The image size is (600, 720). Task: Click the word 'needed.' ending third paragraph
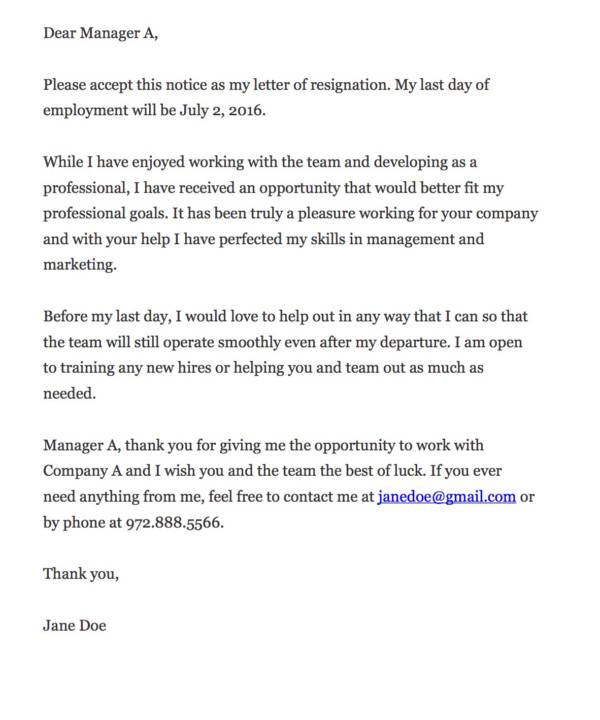pos(69,394)
